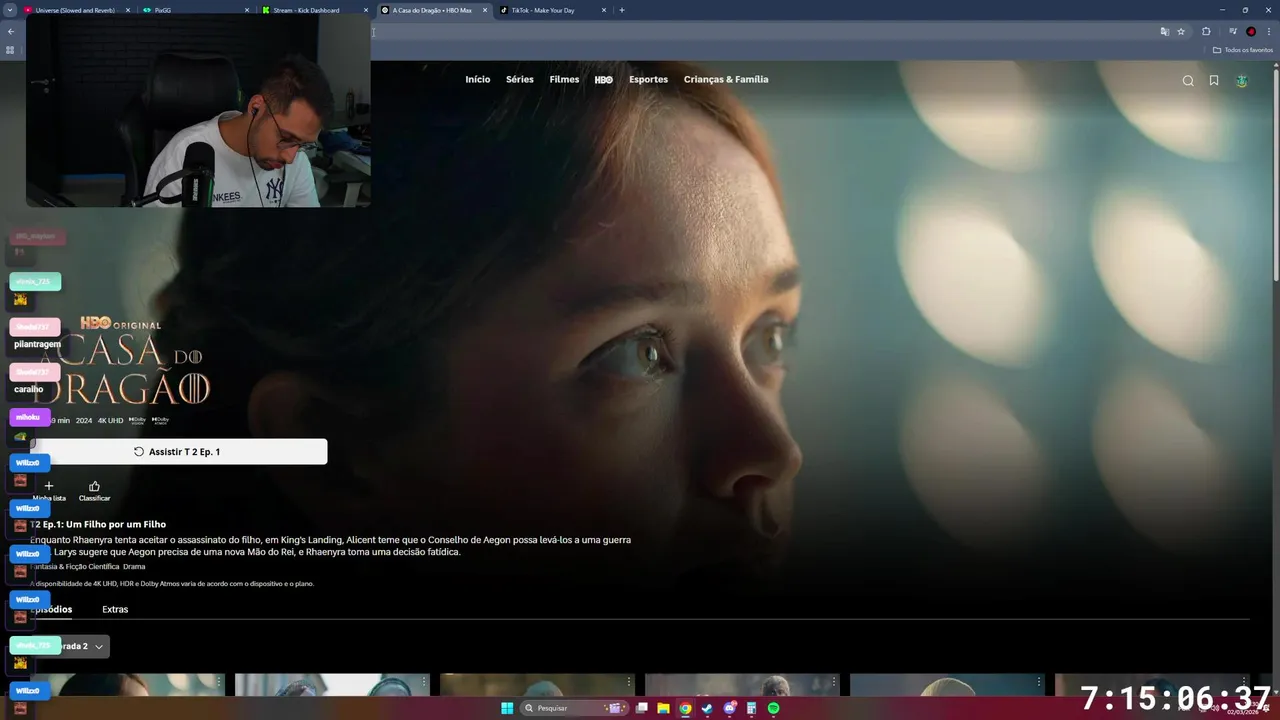Open Calculator from the taskbar
The width and height of the screenshot is (1280, 720).
point(751,708)
